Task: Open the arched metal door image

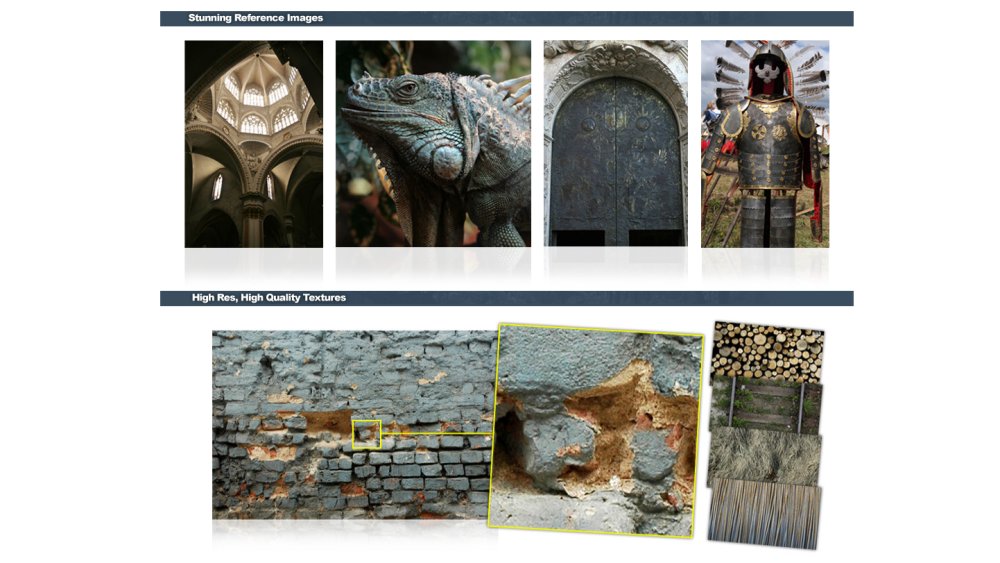Action: (x=615, y=143)
